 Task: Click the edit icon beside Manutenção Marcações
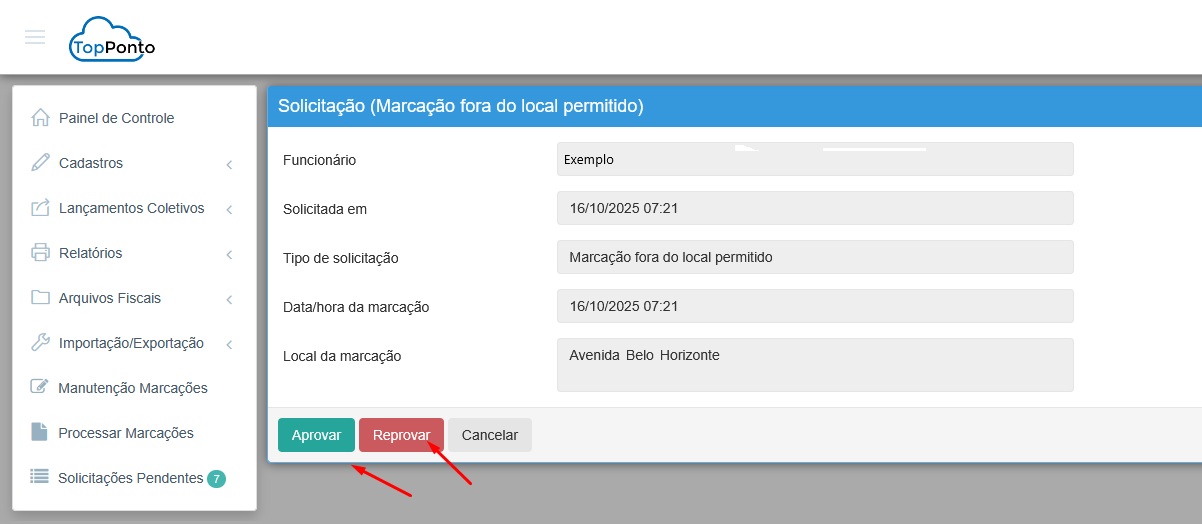[40, 388]
